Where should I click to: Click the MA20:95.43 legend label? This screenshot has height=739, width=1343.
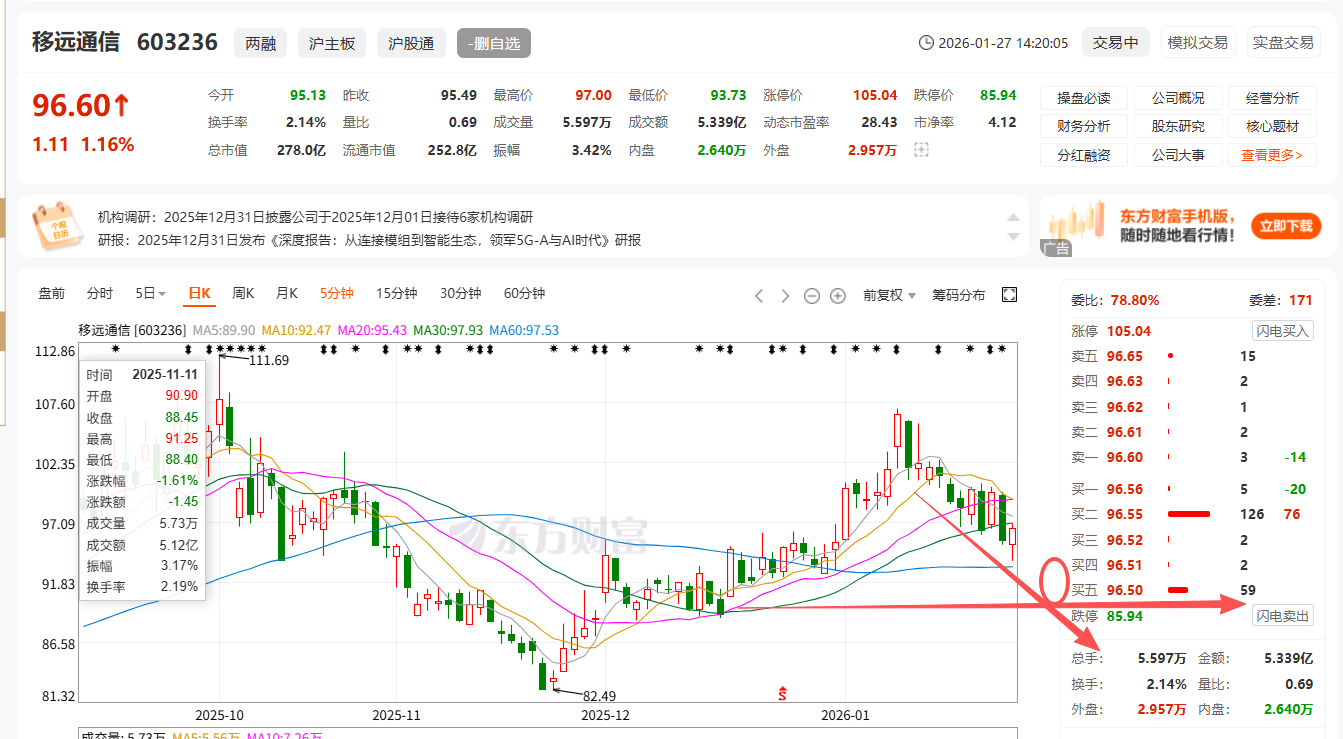(372, 330)
